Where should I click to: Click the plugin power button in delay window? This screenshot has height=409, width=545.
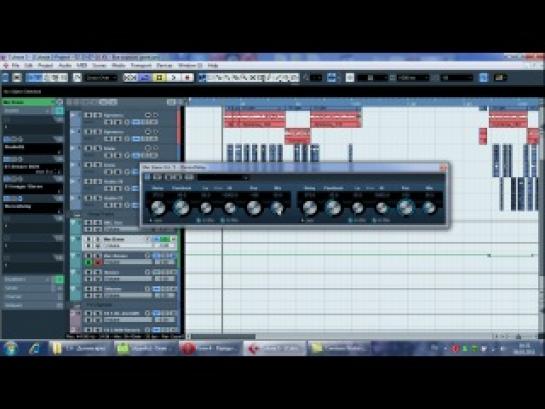pyautogui.click(x=147, y=177)
